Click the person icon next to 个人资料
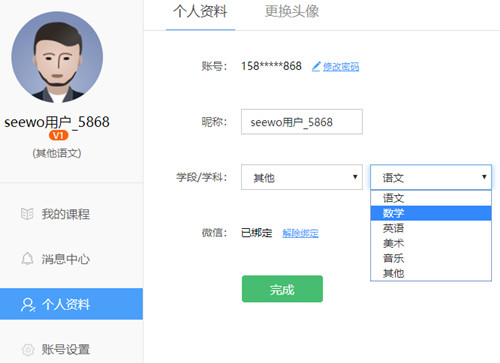This screenshot has height=363, width=500. 28,304
